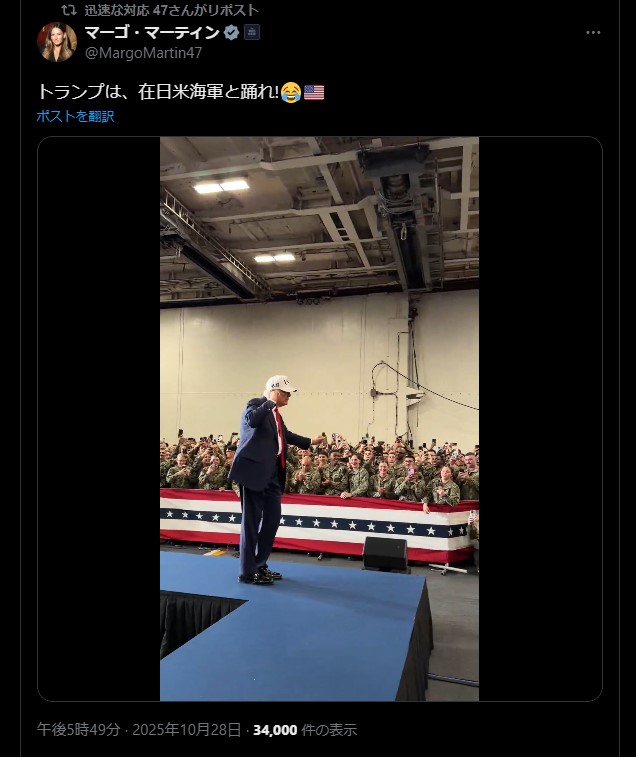Click the affiliation badge beside the verified checkmark
Image resolution: width=636 pixels, height=757 pixels.
tap(252, 32)
